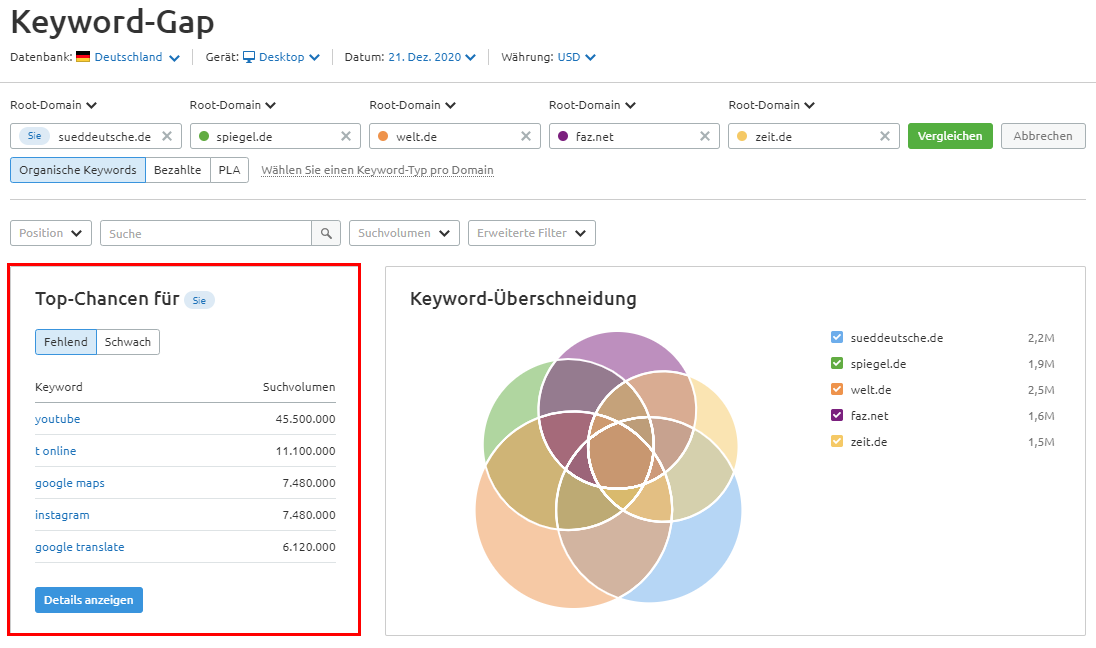This screenshot has height=648, width=1096.
Task: Open the instagram keyword link
Action: pyautogui.click(x=62, y=515)
